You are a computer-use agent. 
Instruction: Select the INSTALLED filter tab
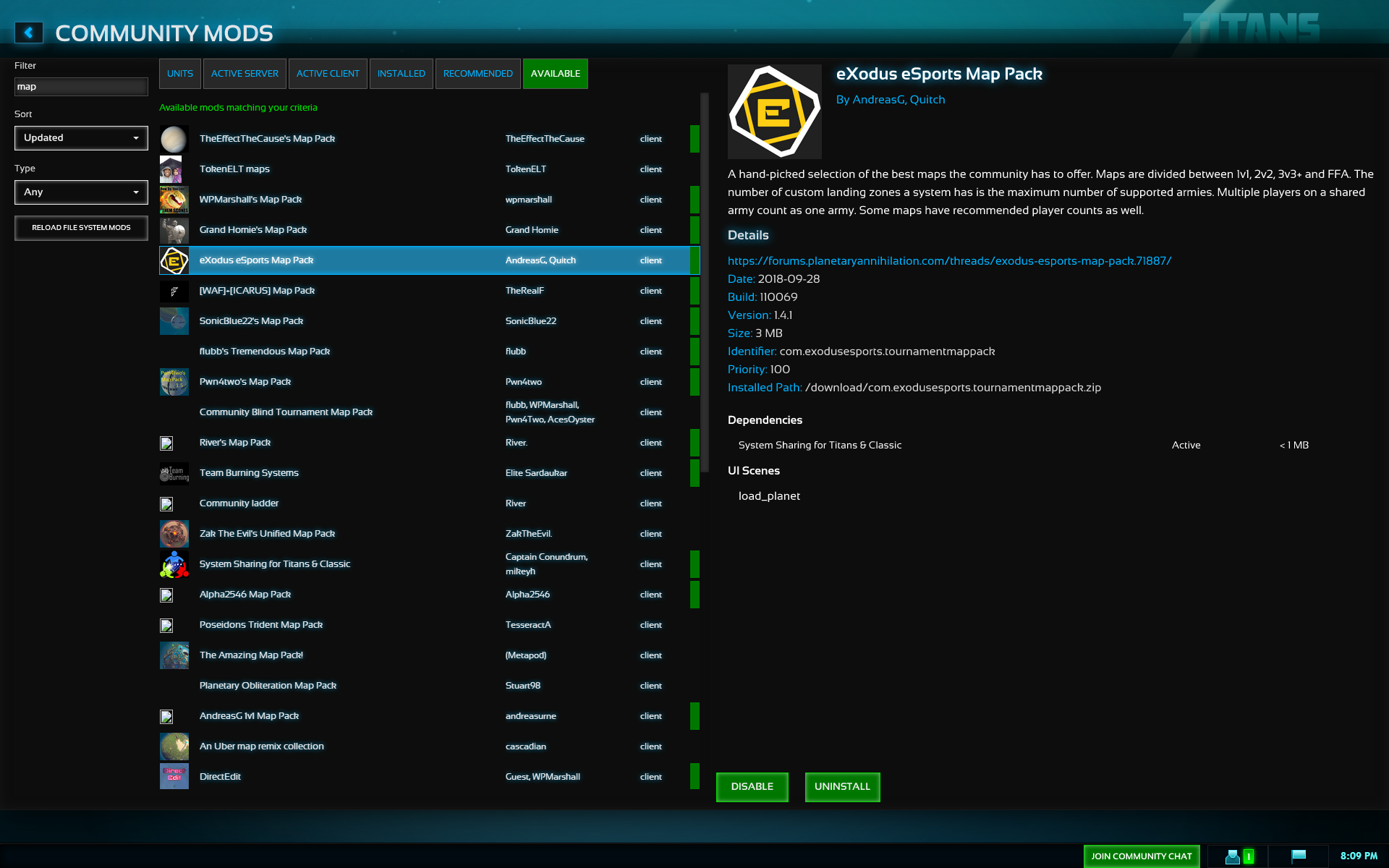tap(401, 73)
